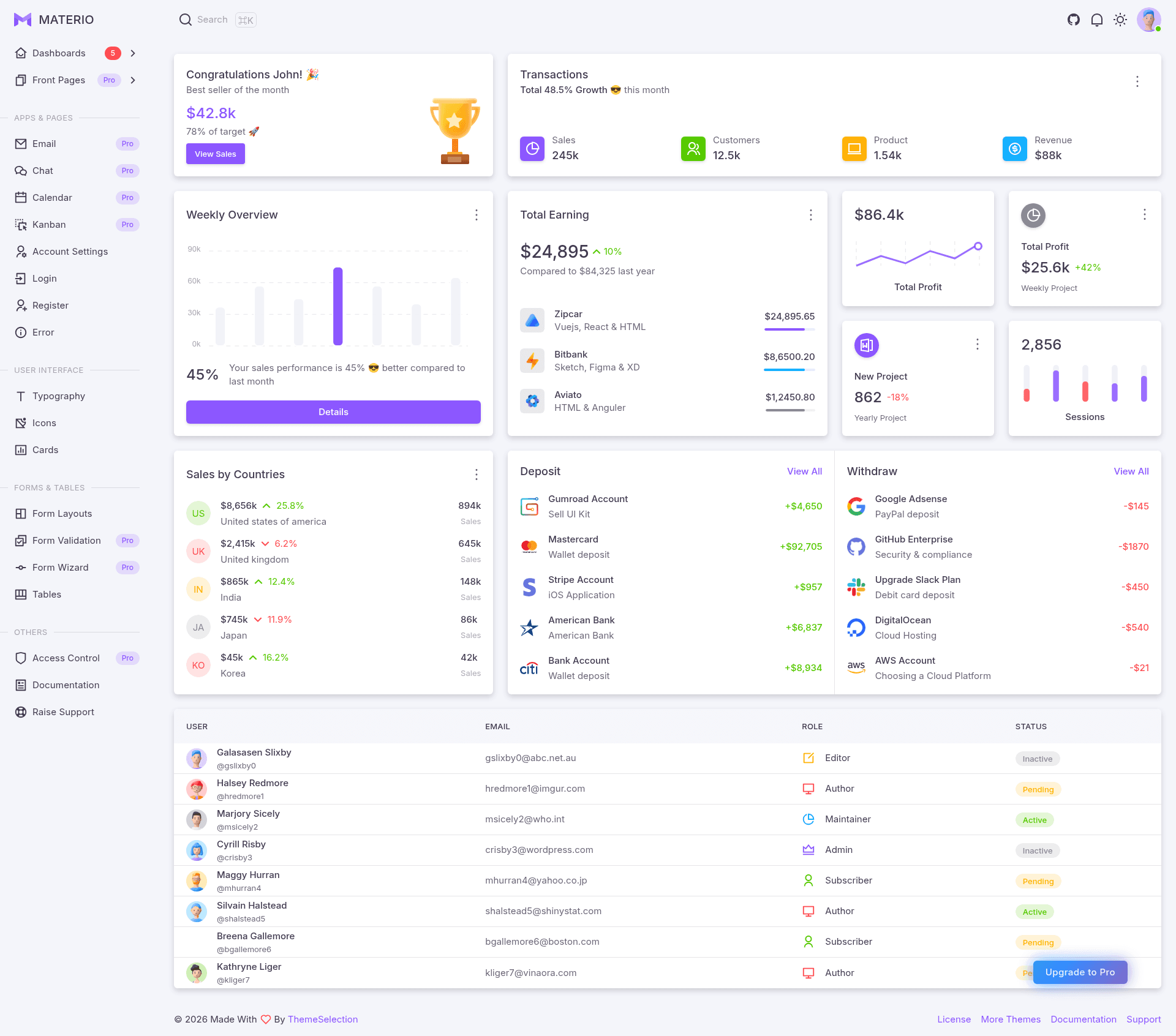
Task: Open Chat in the sidebar
Action: (77, 171)
